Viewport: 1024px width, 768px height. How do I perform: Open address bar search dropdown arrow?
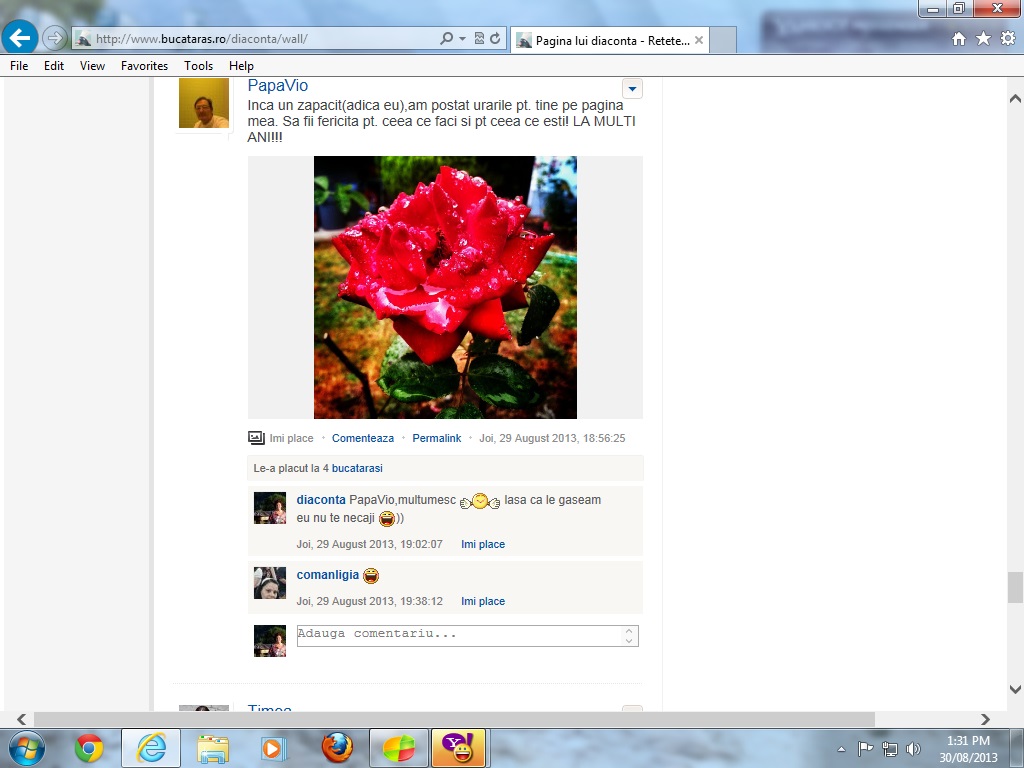tap(462, 39)
